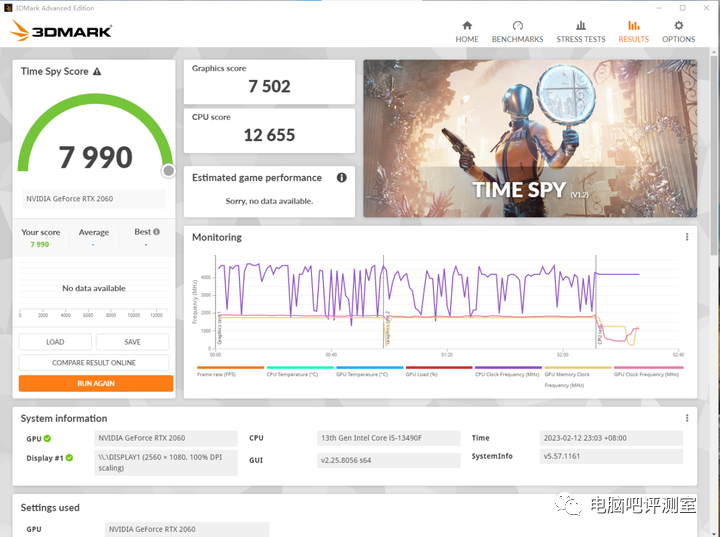This screenshot has width=720, height=537.
Task: Click the Time Spy benchmark image
Action: [x=530, y=138]
